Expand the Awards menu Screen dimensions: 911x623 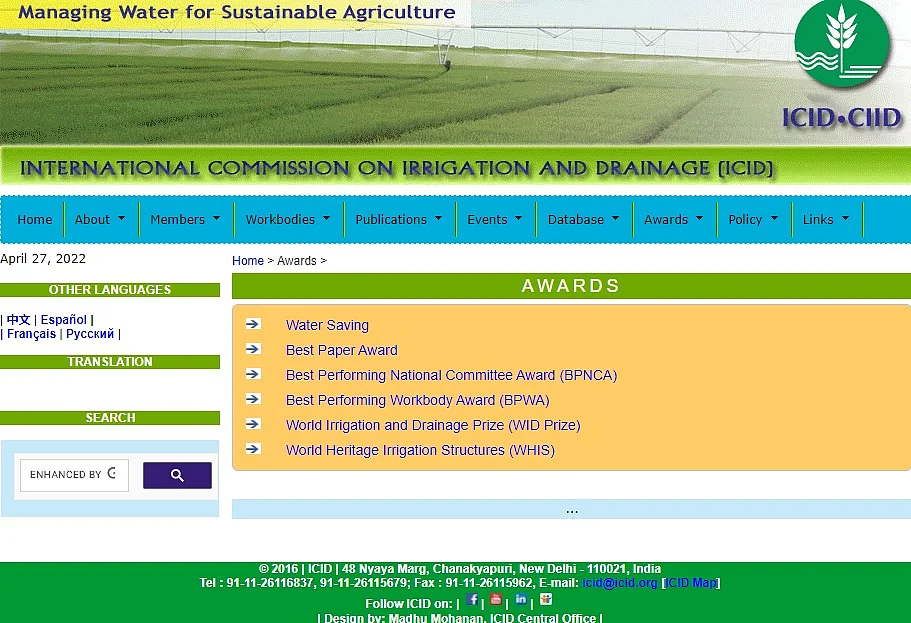click(x=673, y=220)
